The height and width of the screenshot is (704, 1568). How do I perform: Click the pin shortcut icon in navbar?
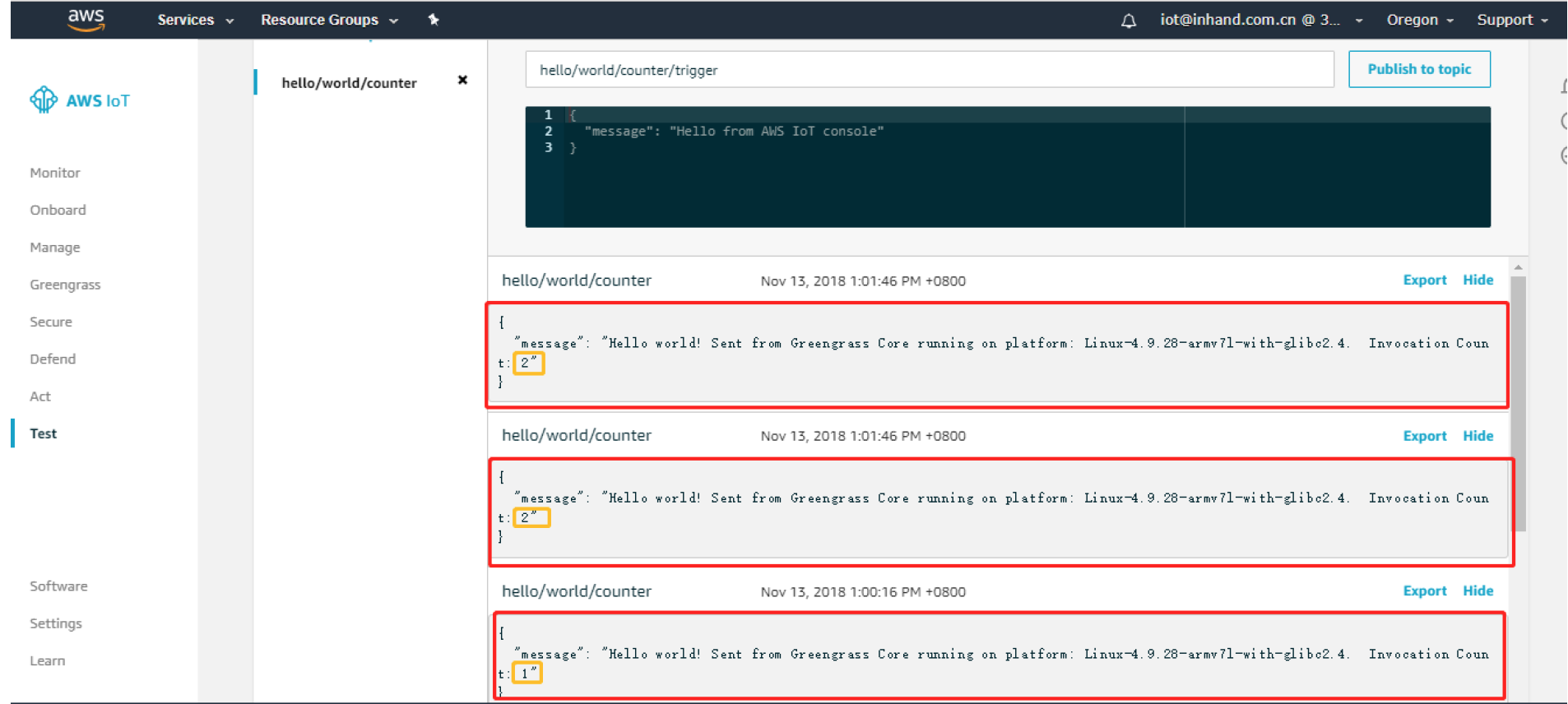pyautogui.click(x=434, y=20)
